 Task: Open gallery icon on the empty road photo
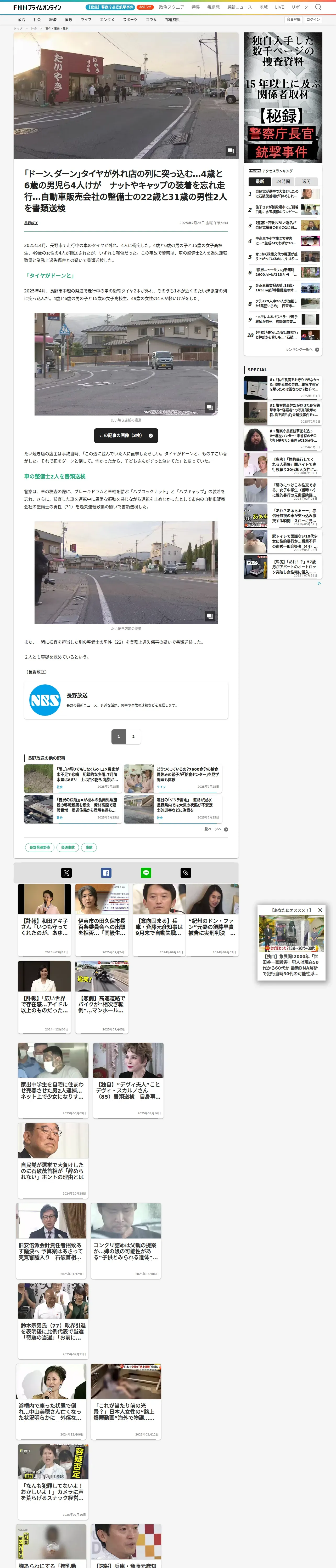pyautogui.click(x=210, y=615)
